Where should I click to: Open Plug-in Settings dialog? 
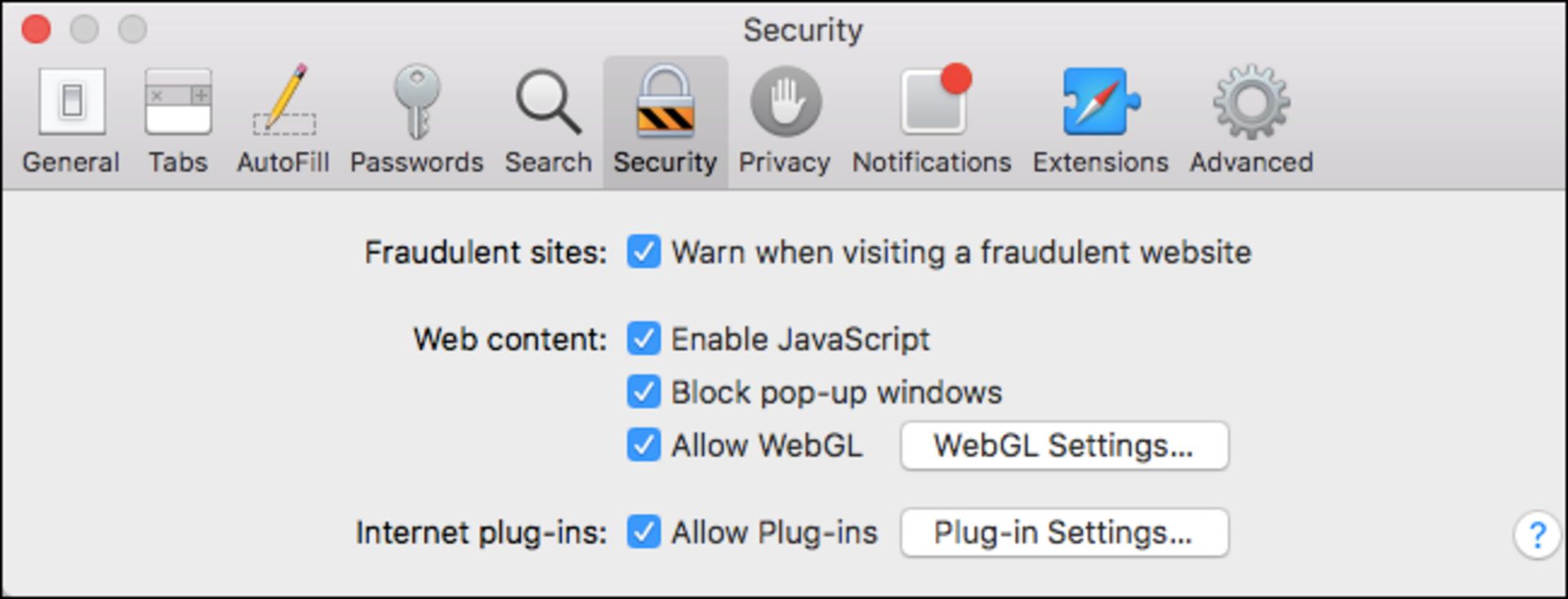(x=1064, y=533)
